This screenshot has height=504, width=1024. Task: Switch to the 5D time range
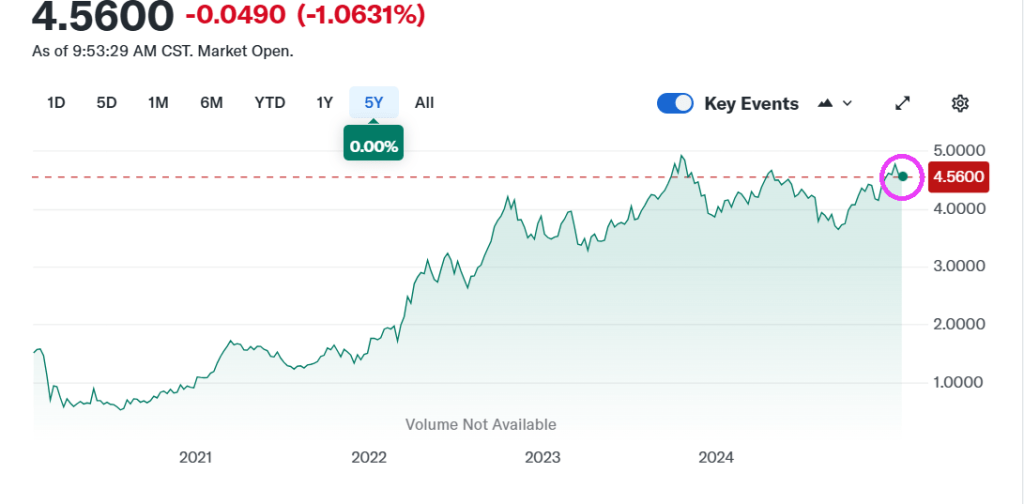pyautogui.click(x=106, y=102)
